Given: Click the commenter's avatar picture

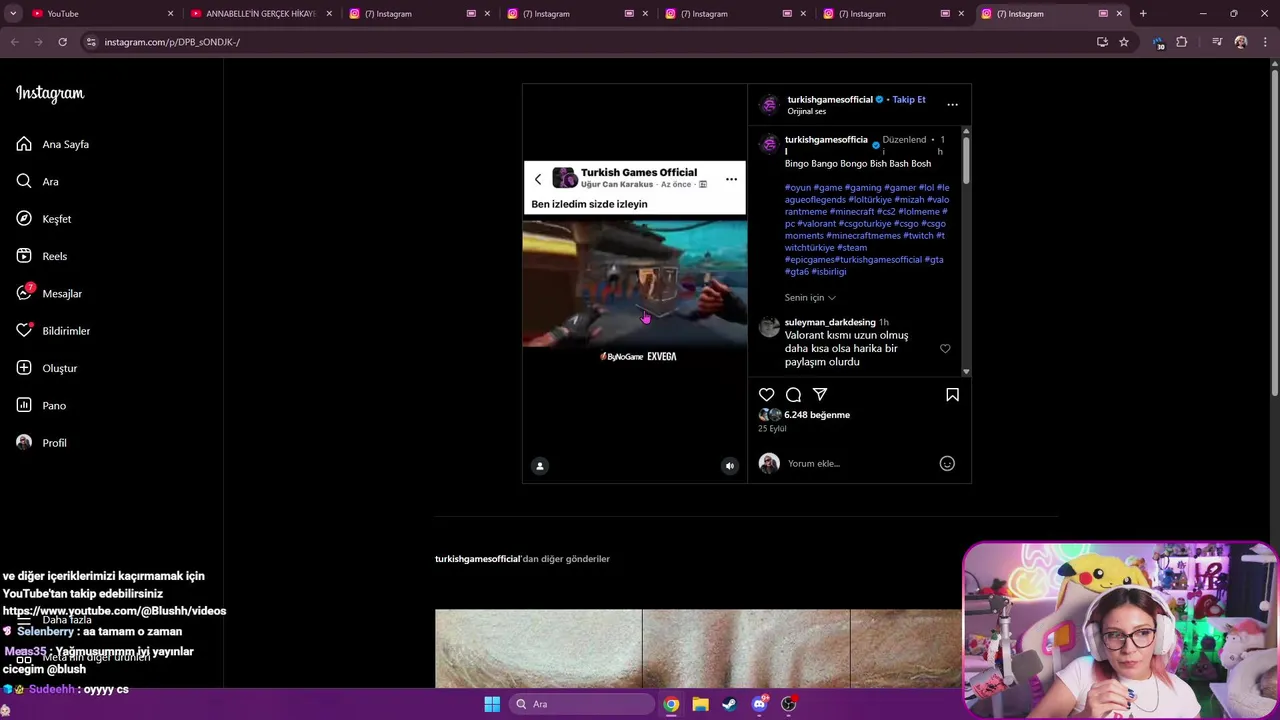Looking at the screenshot, I should coord(769,328).
